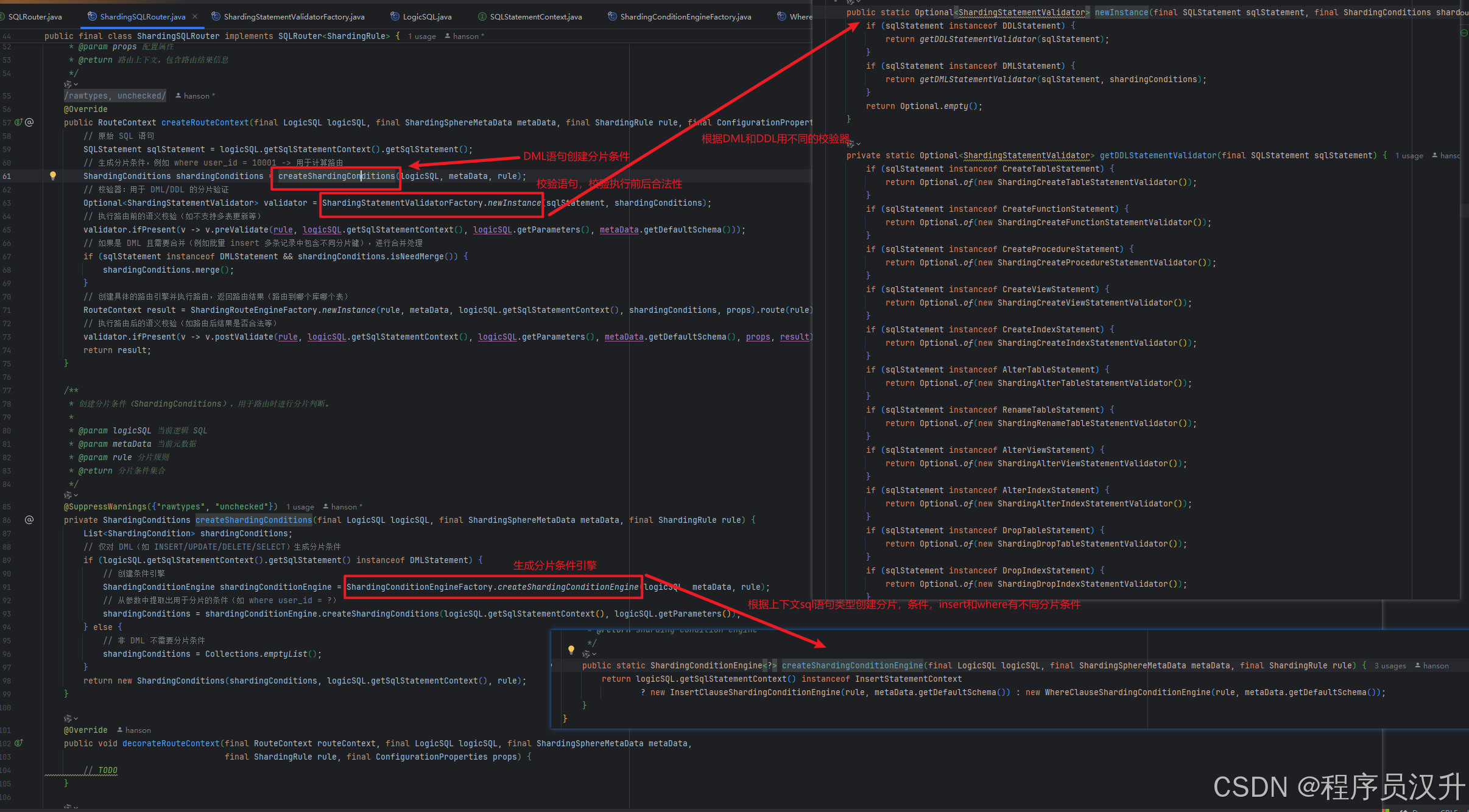Click the AI assistant icon above line 55

point(68,84)
